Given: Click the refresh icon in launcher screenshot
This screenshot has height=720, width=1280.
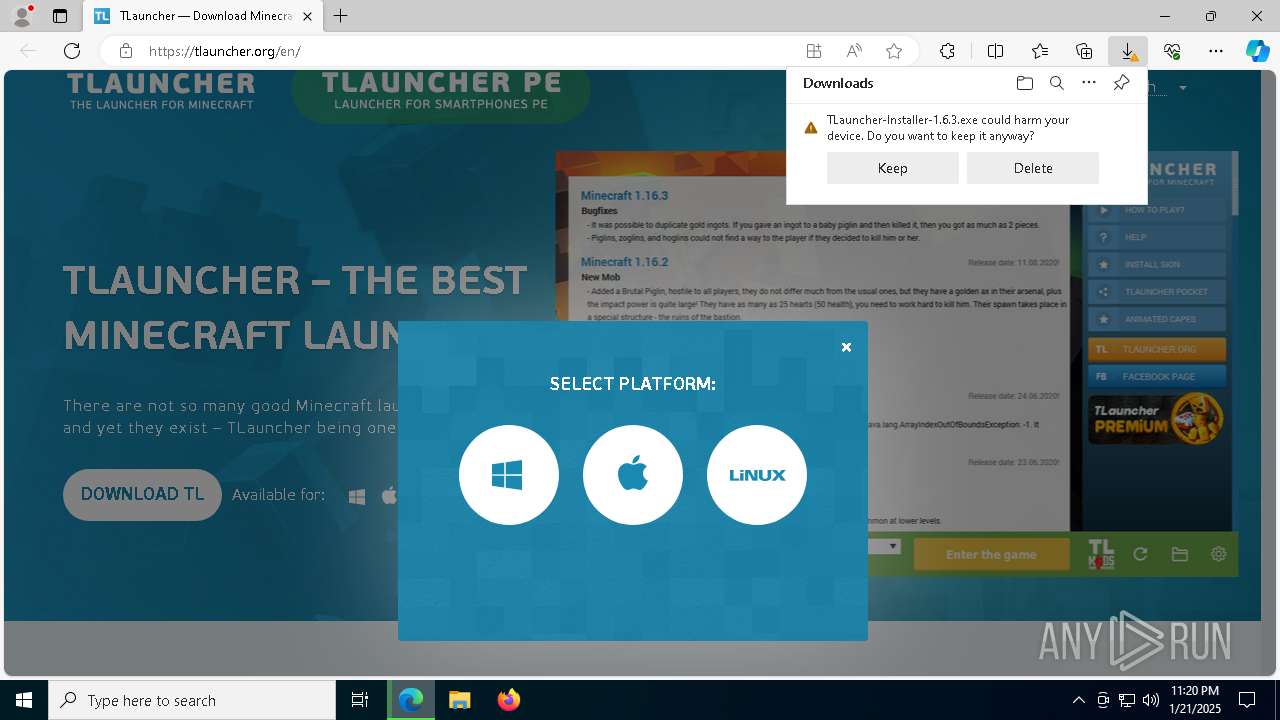Looking at the screenshot, I should pos(1140,554).
